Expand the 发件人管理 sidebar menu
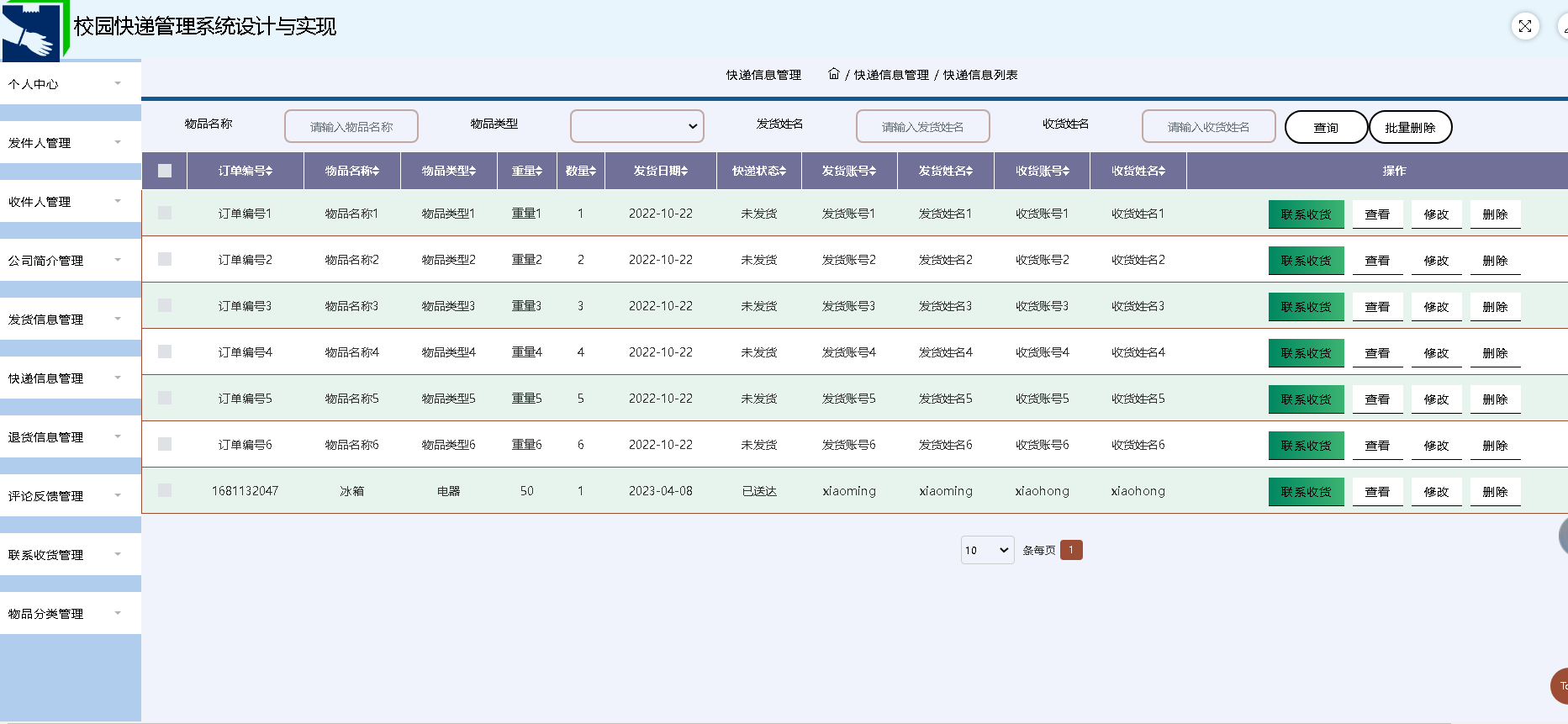1568x724 pixels. (x=71, y=143)
